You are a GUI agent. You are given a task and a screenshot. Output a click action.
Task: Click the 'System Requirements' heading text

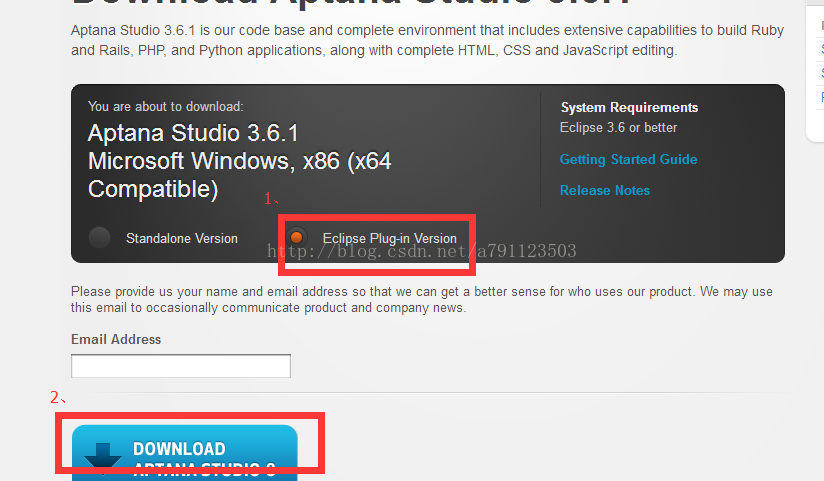click(x=629, y=107)
